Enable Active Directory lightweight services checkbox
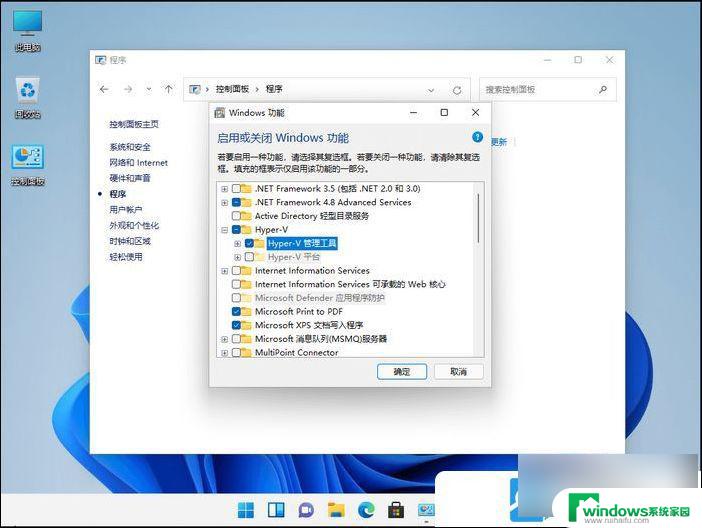Screen dimensions: 702x528 (236, 216)
